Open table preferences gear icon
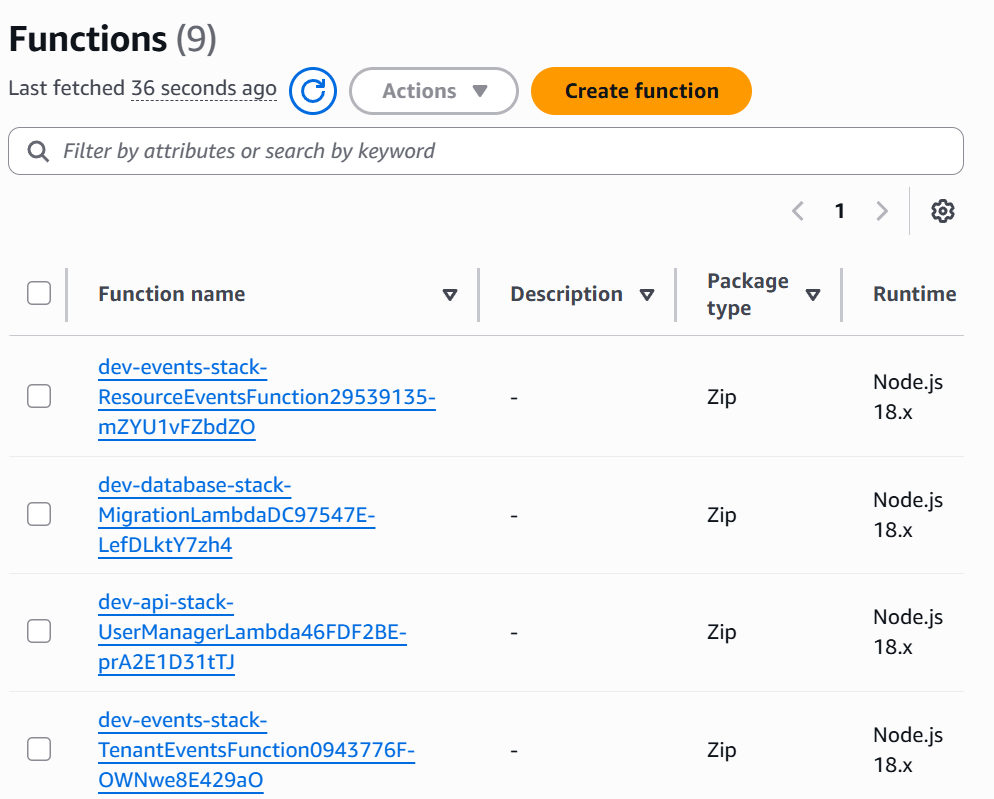994x799 pixels. tap(943, 211)
